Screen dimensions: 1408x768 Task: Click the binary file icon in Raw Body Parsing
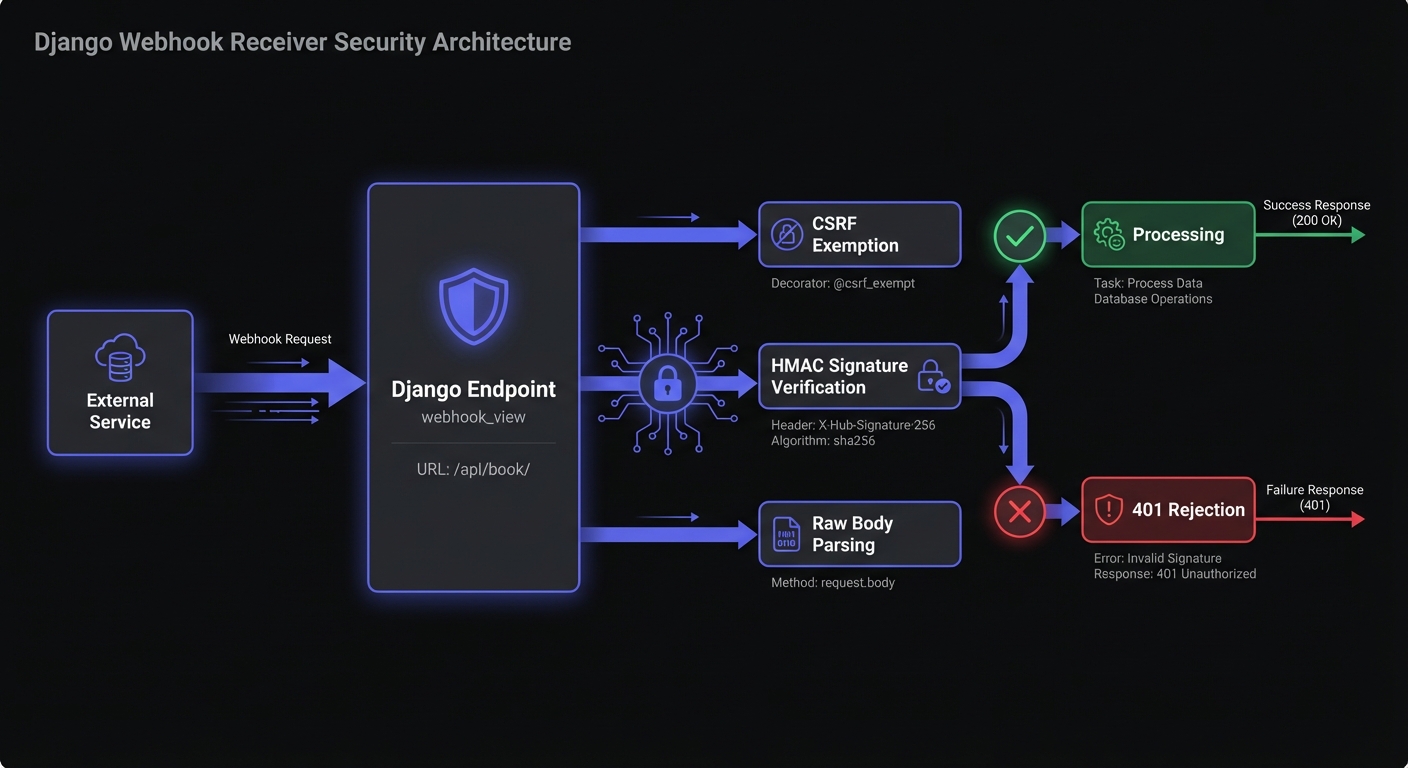click(787, 534)
